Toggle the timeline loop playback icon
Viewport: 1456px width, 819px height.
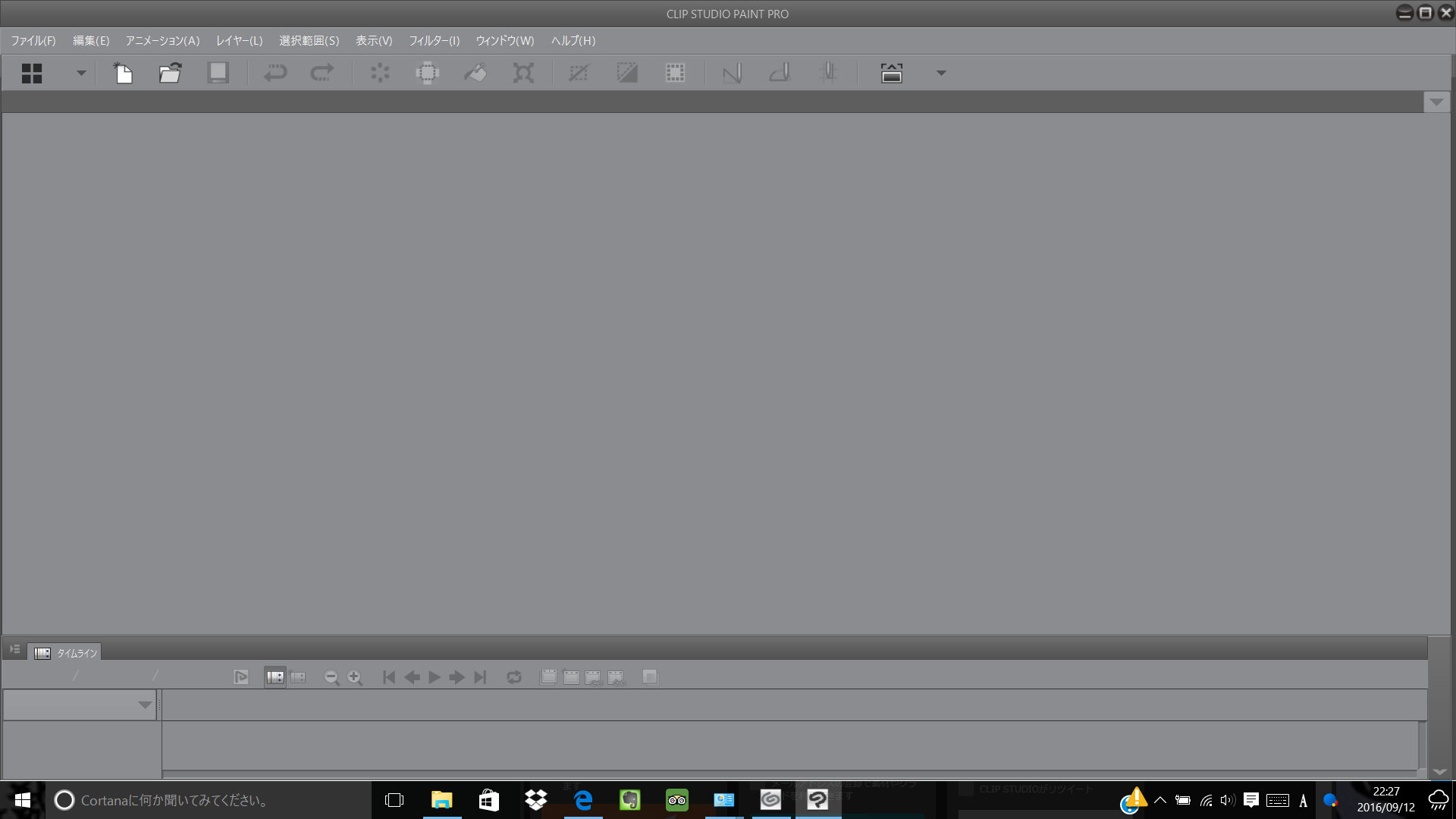click(x=514, y=677)
